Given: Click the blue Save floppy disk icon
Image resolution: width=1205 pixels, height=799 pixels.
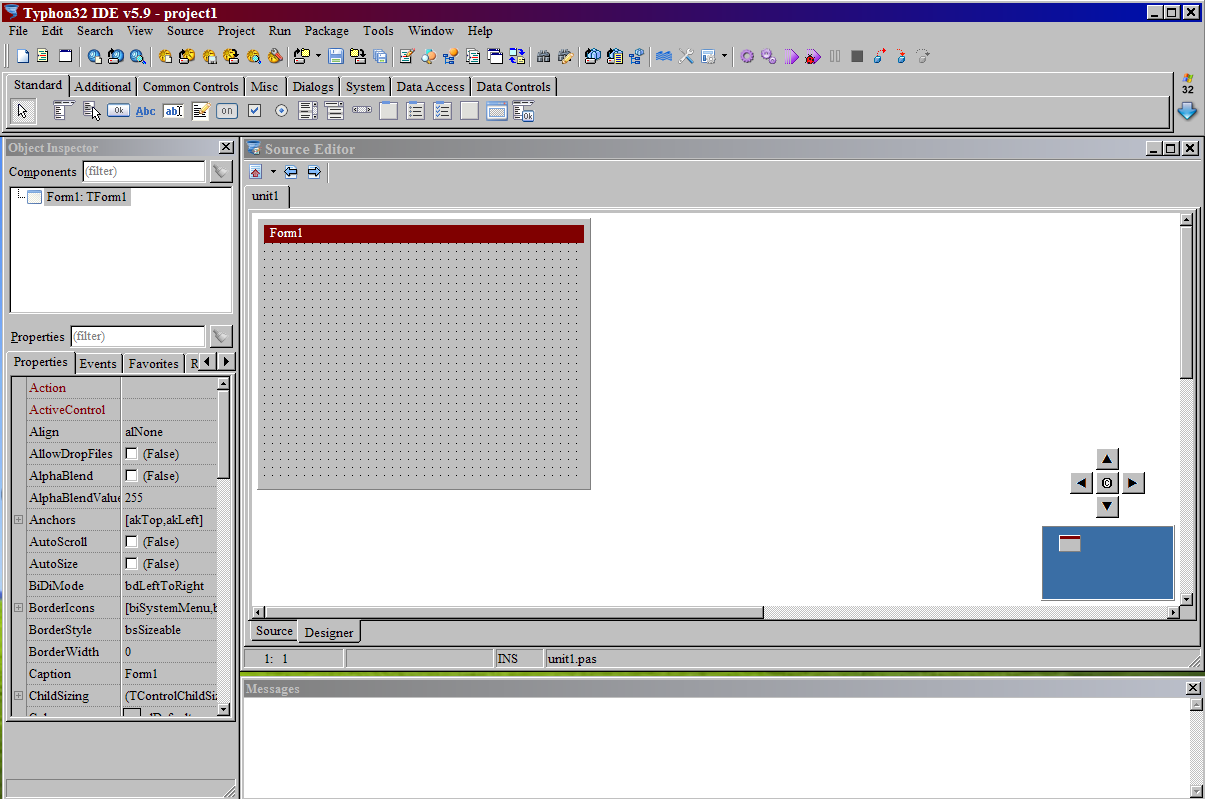Looking at the screenshot, I should tap(336, 56).
